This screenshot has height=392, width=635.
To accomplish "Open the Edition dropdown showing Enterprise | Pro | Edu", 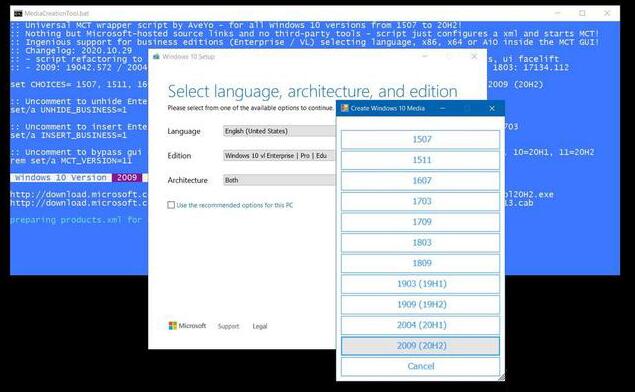I will pyautogui.click(x=279, y=156).
